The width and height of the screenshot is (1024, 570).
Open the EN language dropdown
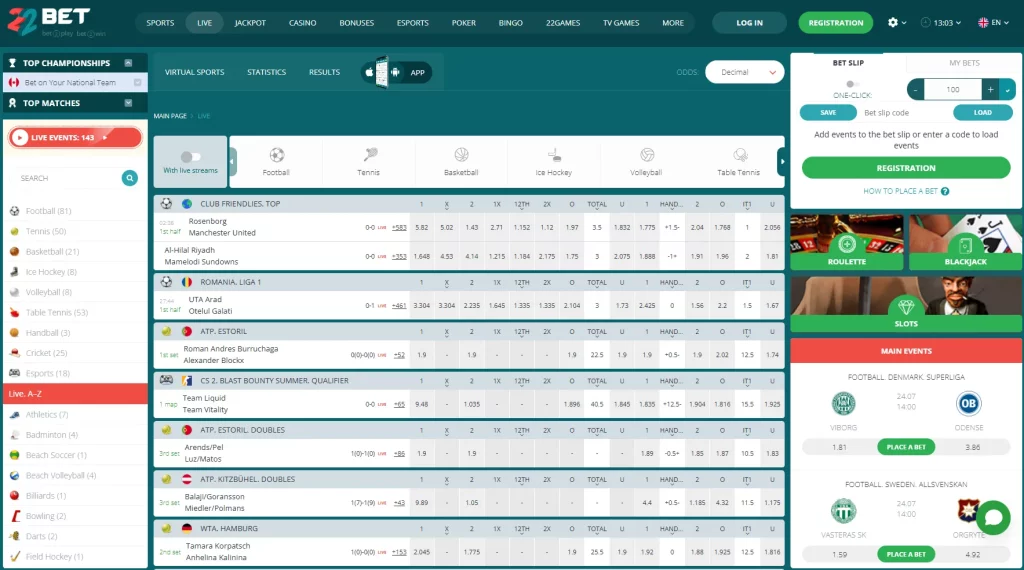coord(993,22)
